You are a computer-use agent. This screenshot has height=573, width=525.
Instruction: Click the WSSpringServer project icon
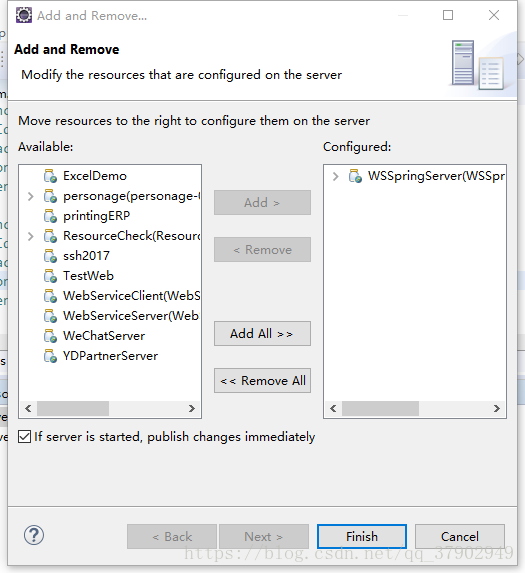[x=355, y=176]
